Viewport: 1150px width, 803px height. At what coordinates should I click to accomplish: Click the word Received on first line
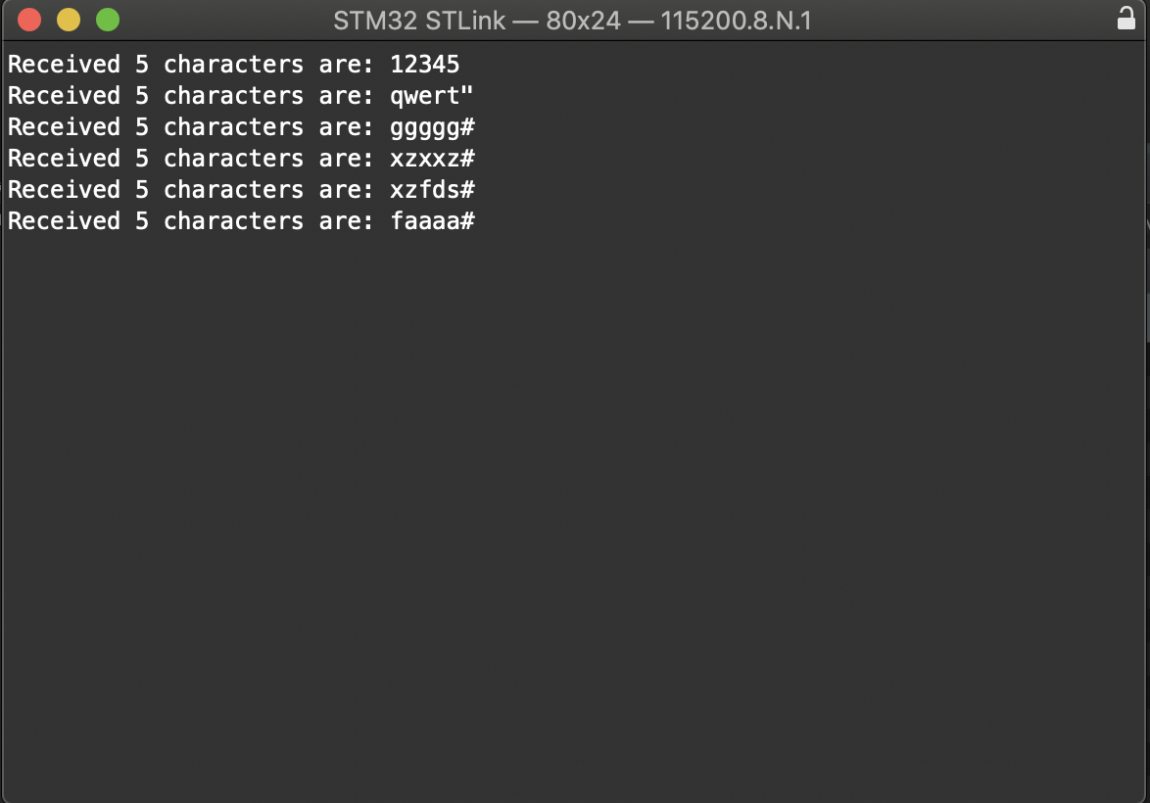[64, 65]
